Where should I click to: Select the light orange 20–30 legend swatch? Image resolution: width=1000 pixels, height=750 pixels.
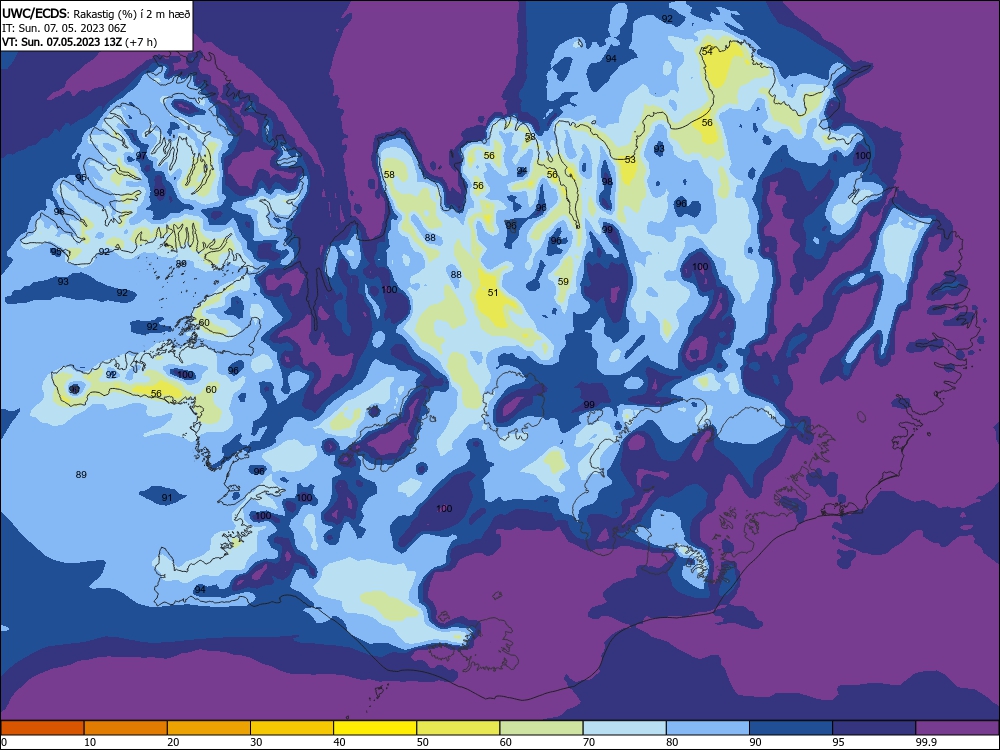[209, 728]
